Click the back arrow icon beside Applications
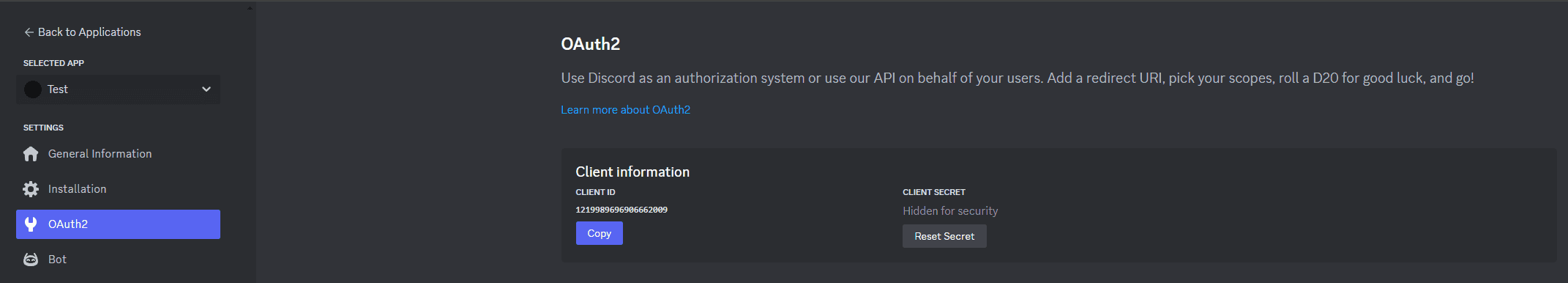 [29, 32]
